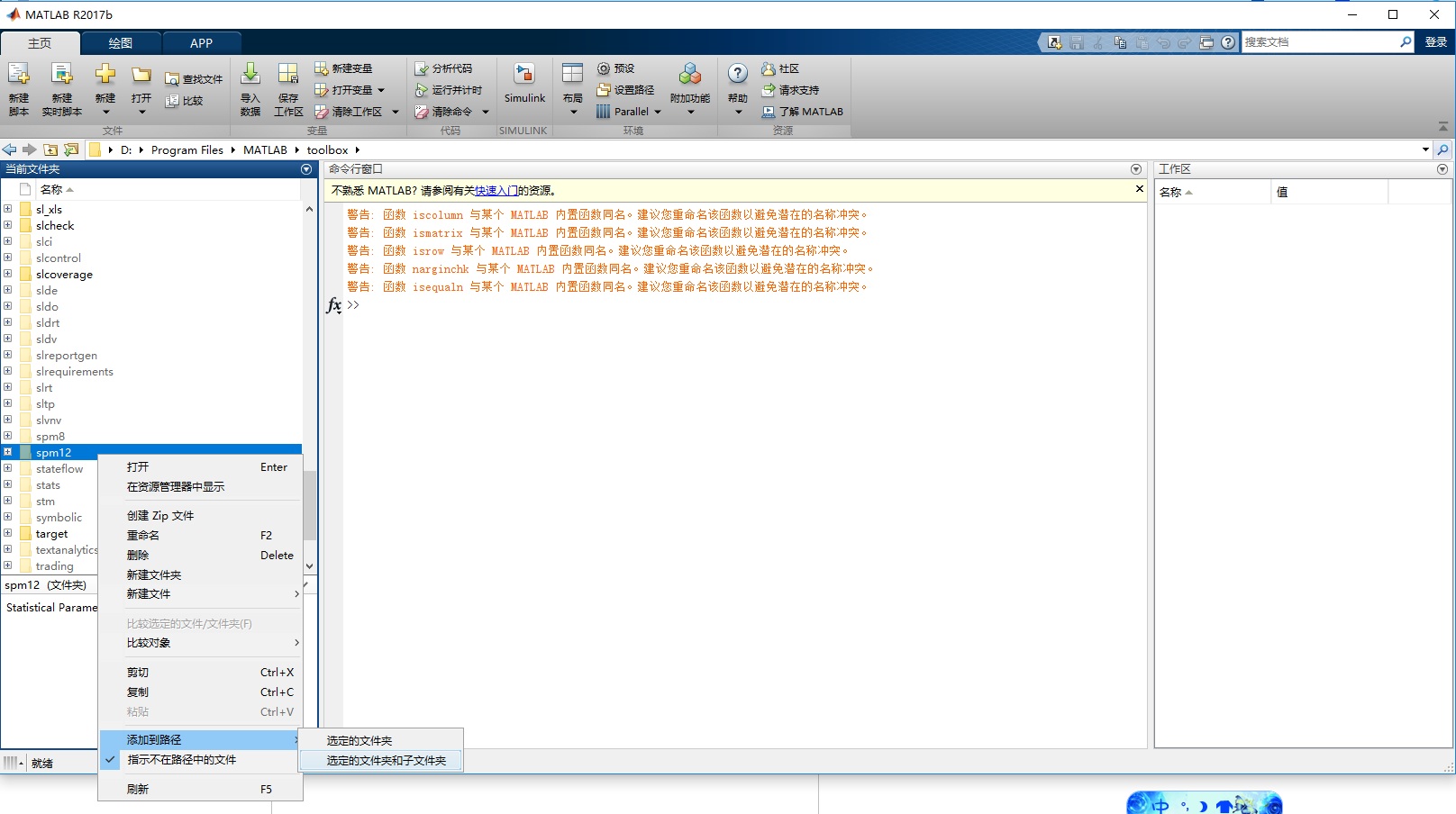The image size is (1456, 814).
Task: Click the up one level folder icon
Action: (50, 149)
